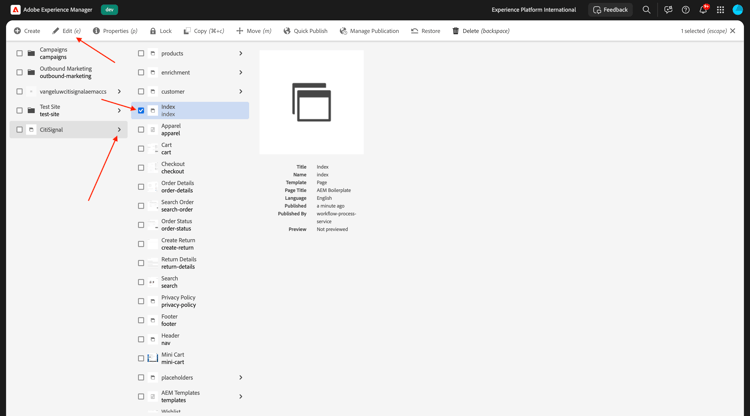Open the apps grid switcher icon
Image resolution: width=750 pixels, height=416 pixels.
coord(720,10)
